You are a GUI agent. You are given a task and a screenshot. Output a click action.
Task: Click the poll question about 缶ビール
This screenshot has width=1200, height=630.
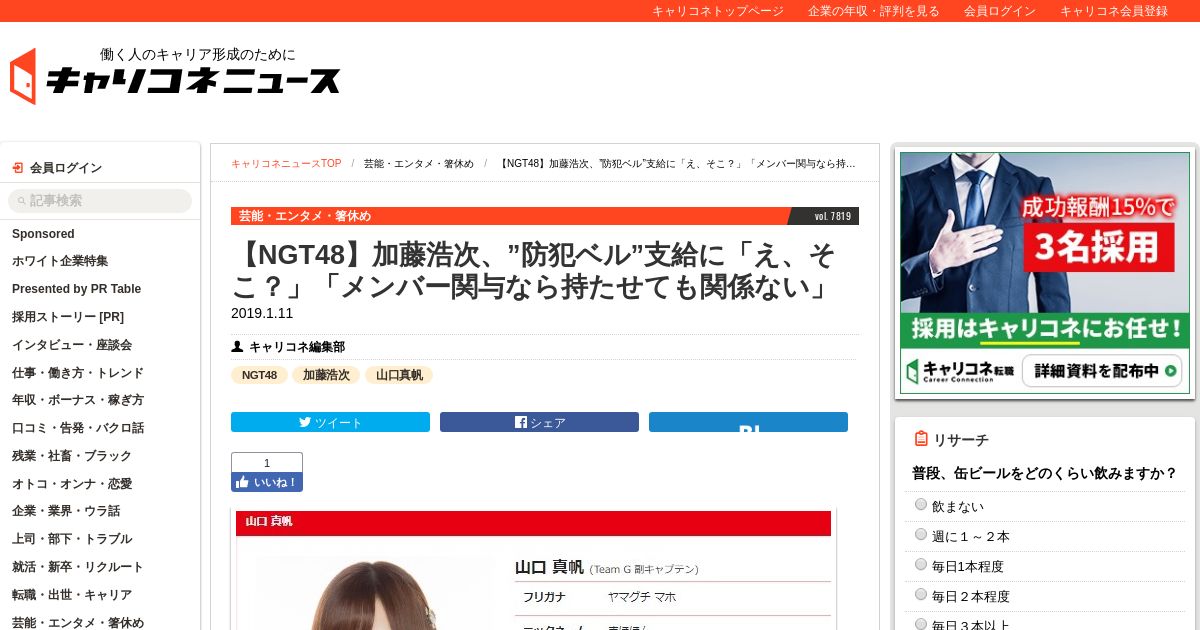[x=1044, y=472]
